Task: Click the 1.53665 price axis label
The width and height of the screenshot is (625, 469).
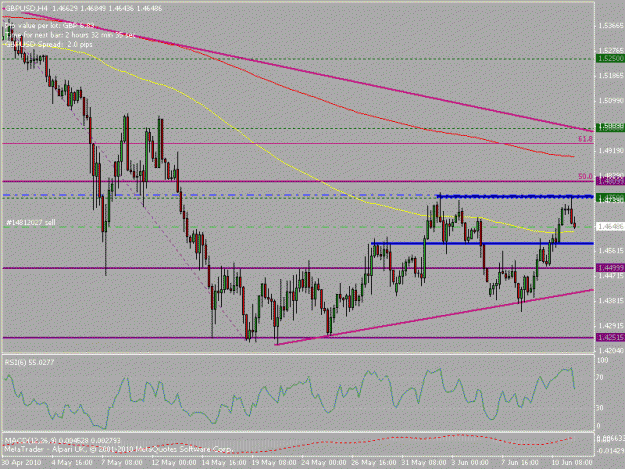Action: pyautogui.click(x=610, y=26)
